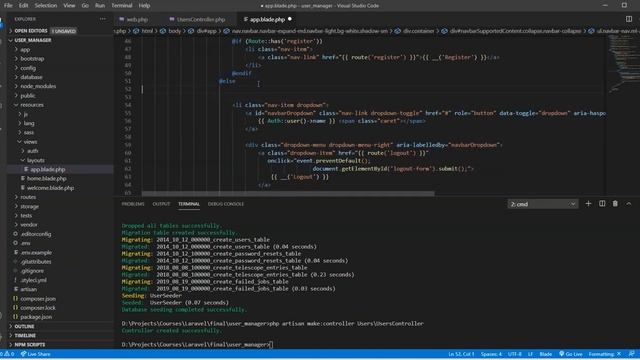This screenshot has width=640, height=360.
Task: Change end of line LF setting
Action: click(530, 354)
